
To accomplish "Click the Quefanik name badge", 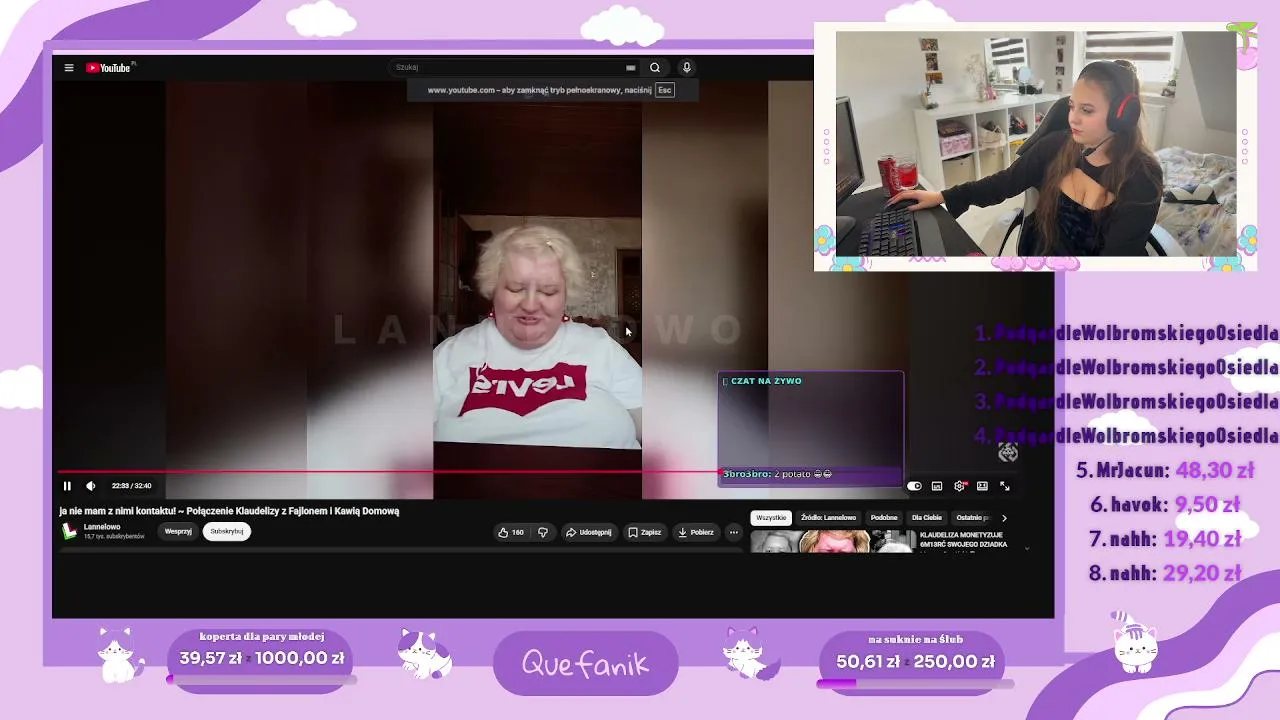I will coord(586,663).
